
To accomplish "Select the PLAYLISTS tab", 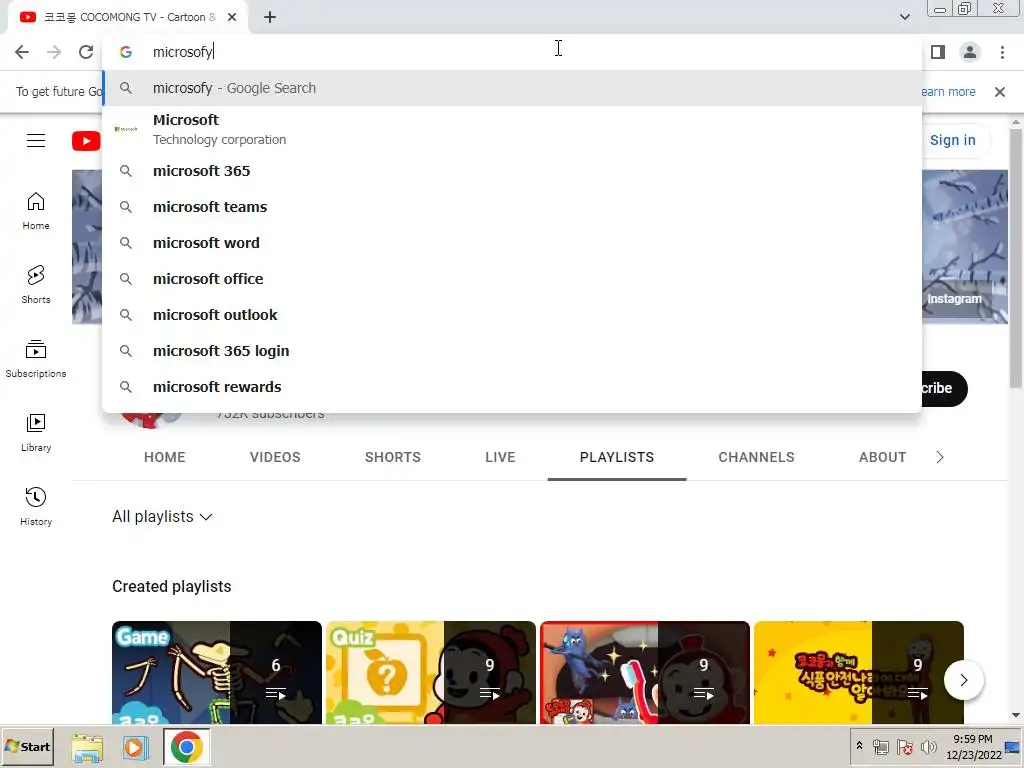I will (616, 457).
